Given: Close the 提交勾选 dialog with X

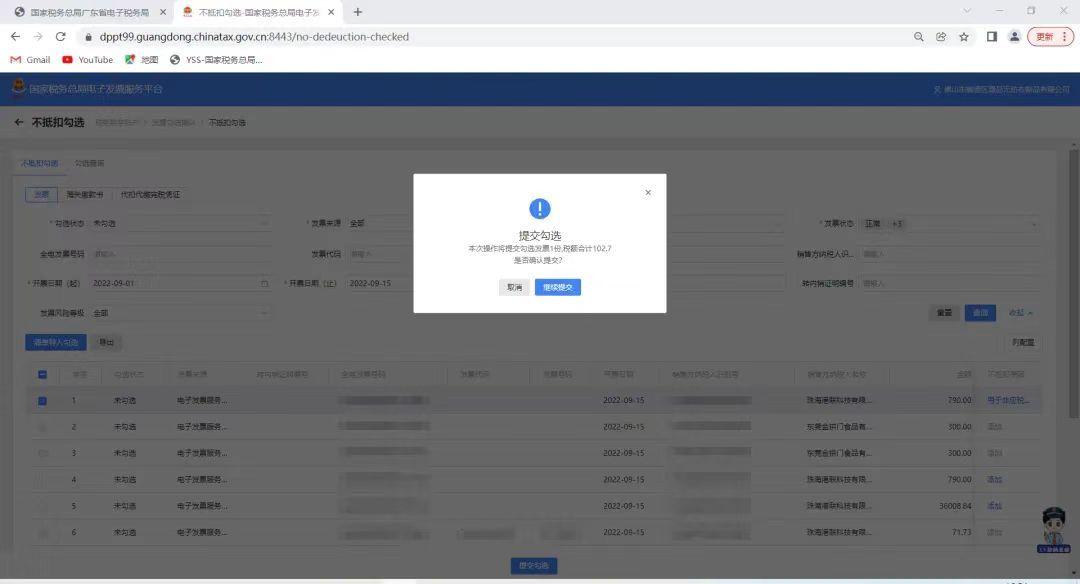Looking at the screenshot, I should (648, 193).
